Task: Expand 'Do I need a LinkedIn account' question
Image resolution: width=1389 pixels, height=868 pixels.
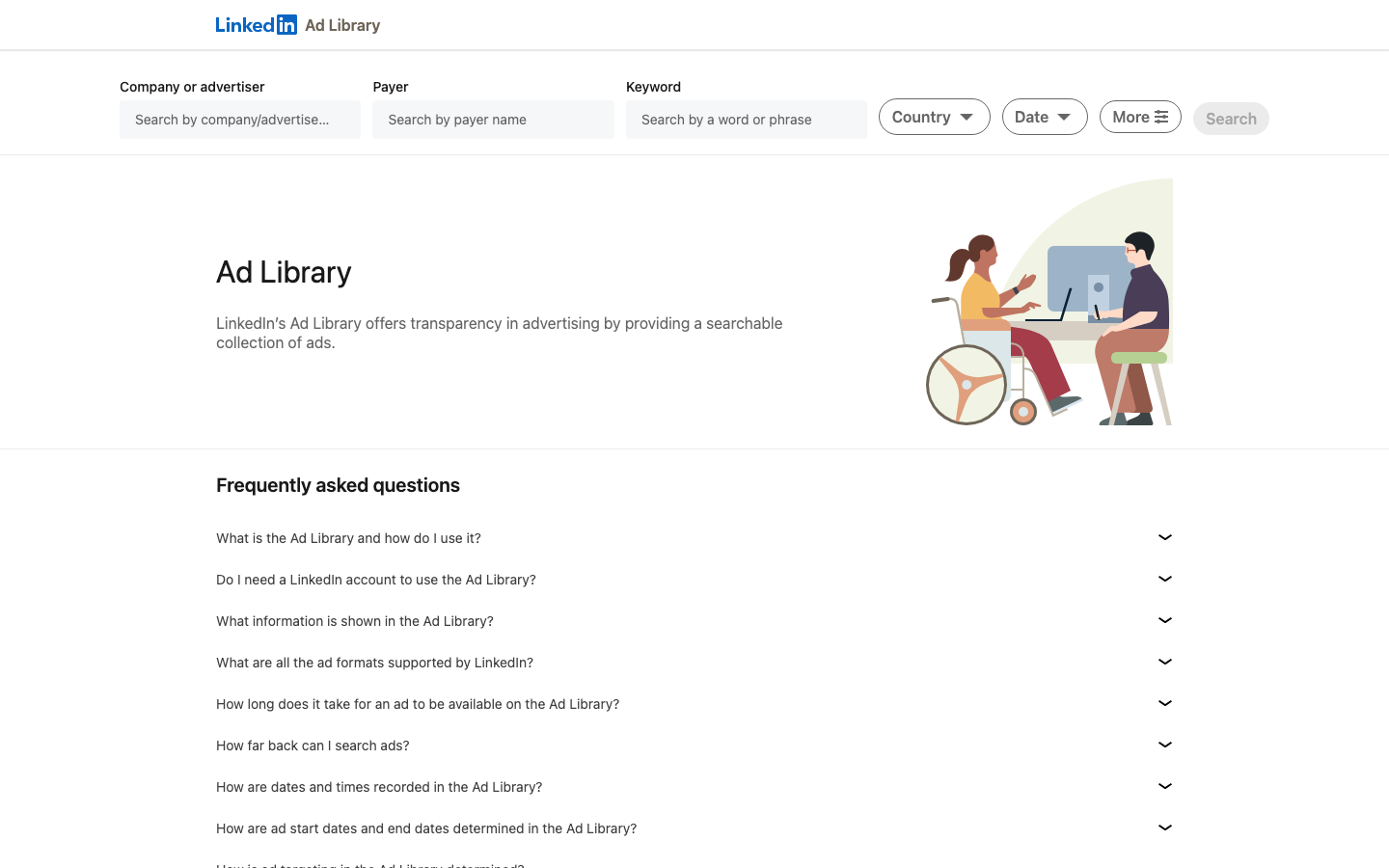Action: pos(694,580)
